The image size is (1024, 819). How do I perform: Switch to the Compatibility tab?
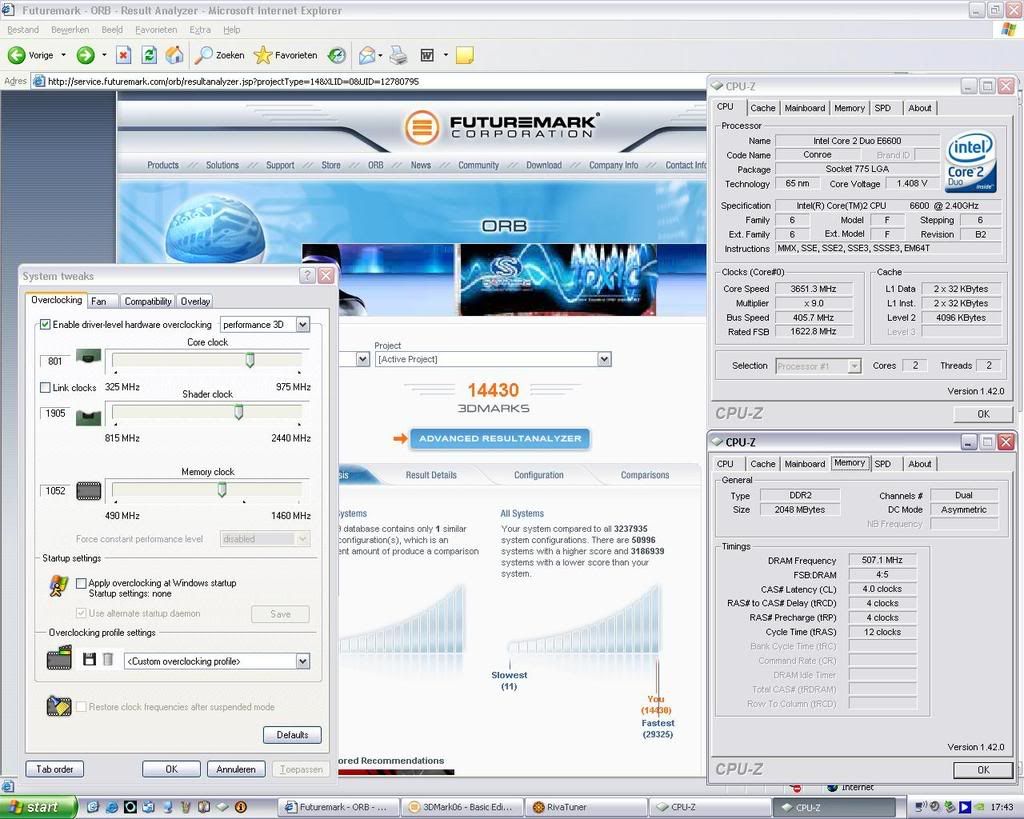tap(148, 301)
